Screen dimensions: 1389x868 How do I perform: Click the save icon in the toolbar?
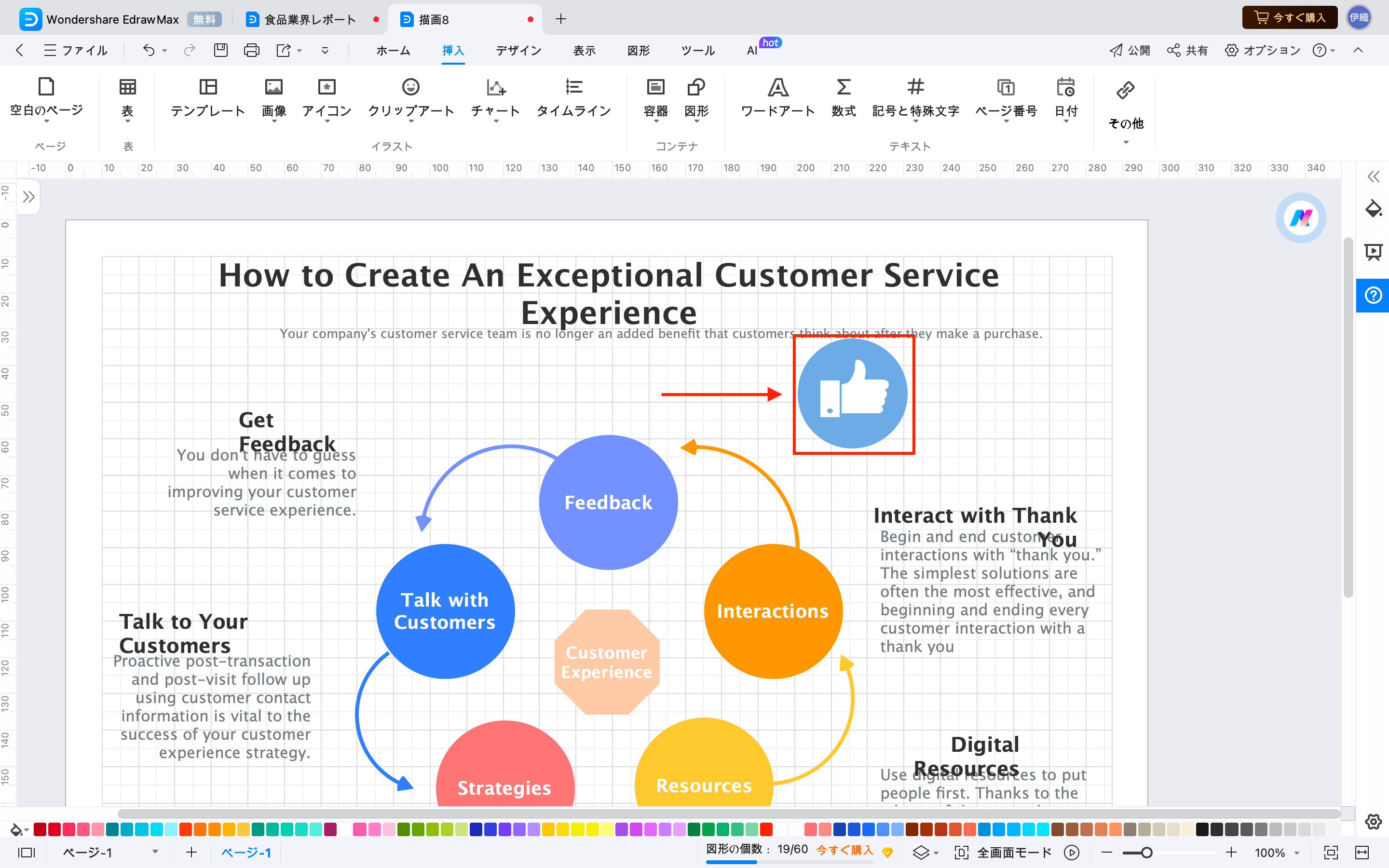click(221, 51)
